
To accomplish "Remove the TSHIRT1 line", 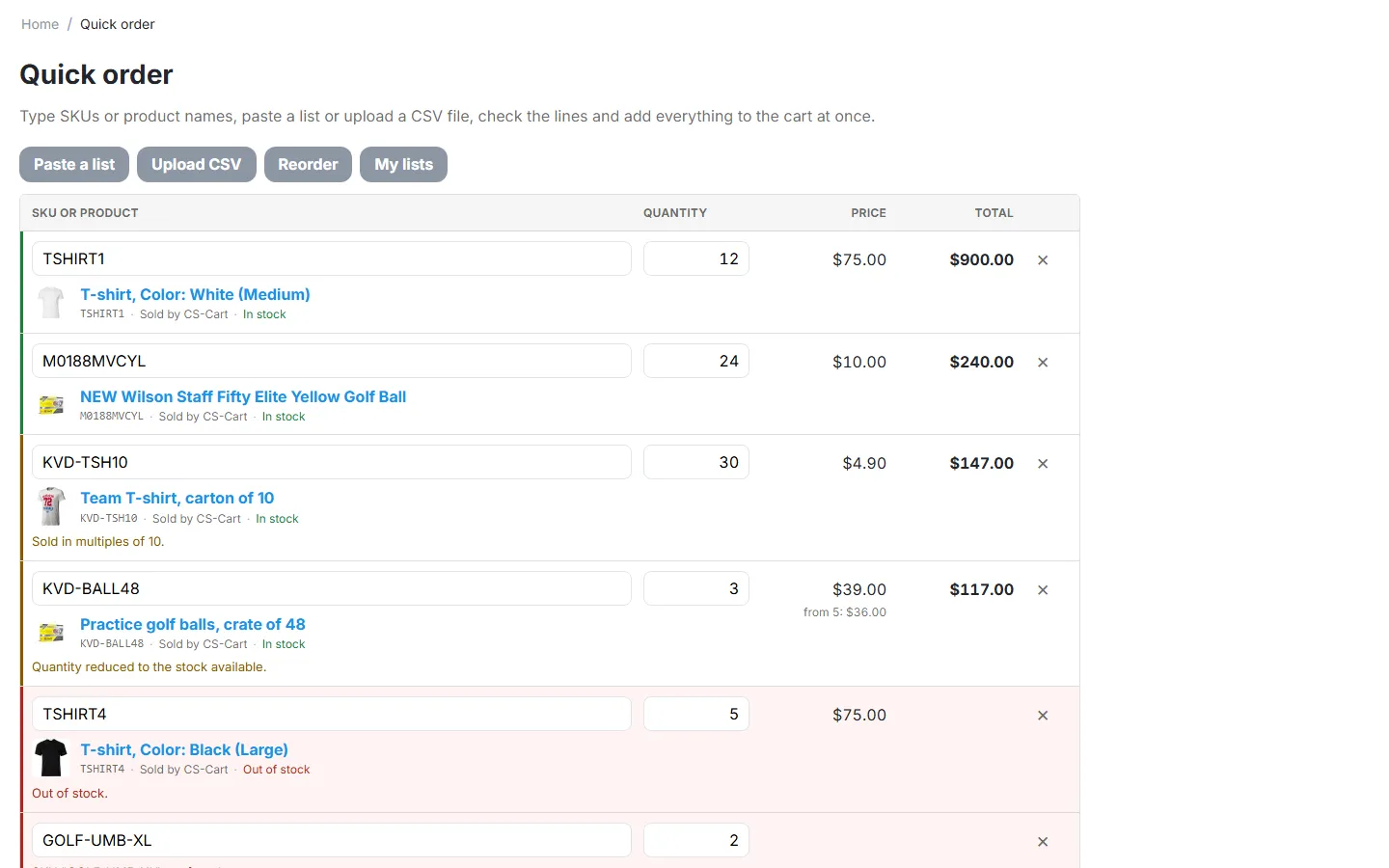I will 1043,260.
